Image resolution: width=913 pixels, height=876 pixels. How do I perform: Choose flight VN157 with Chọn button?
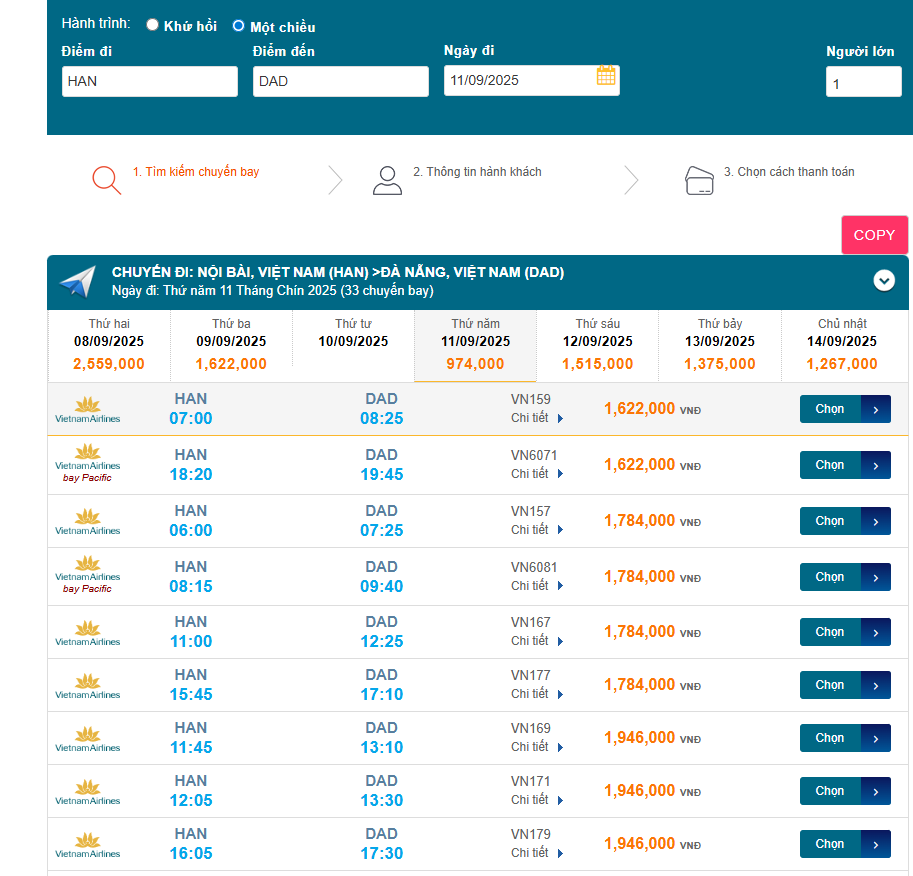[x=844, y=521]
